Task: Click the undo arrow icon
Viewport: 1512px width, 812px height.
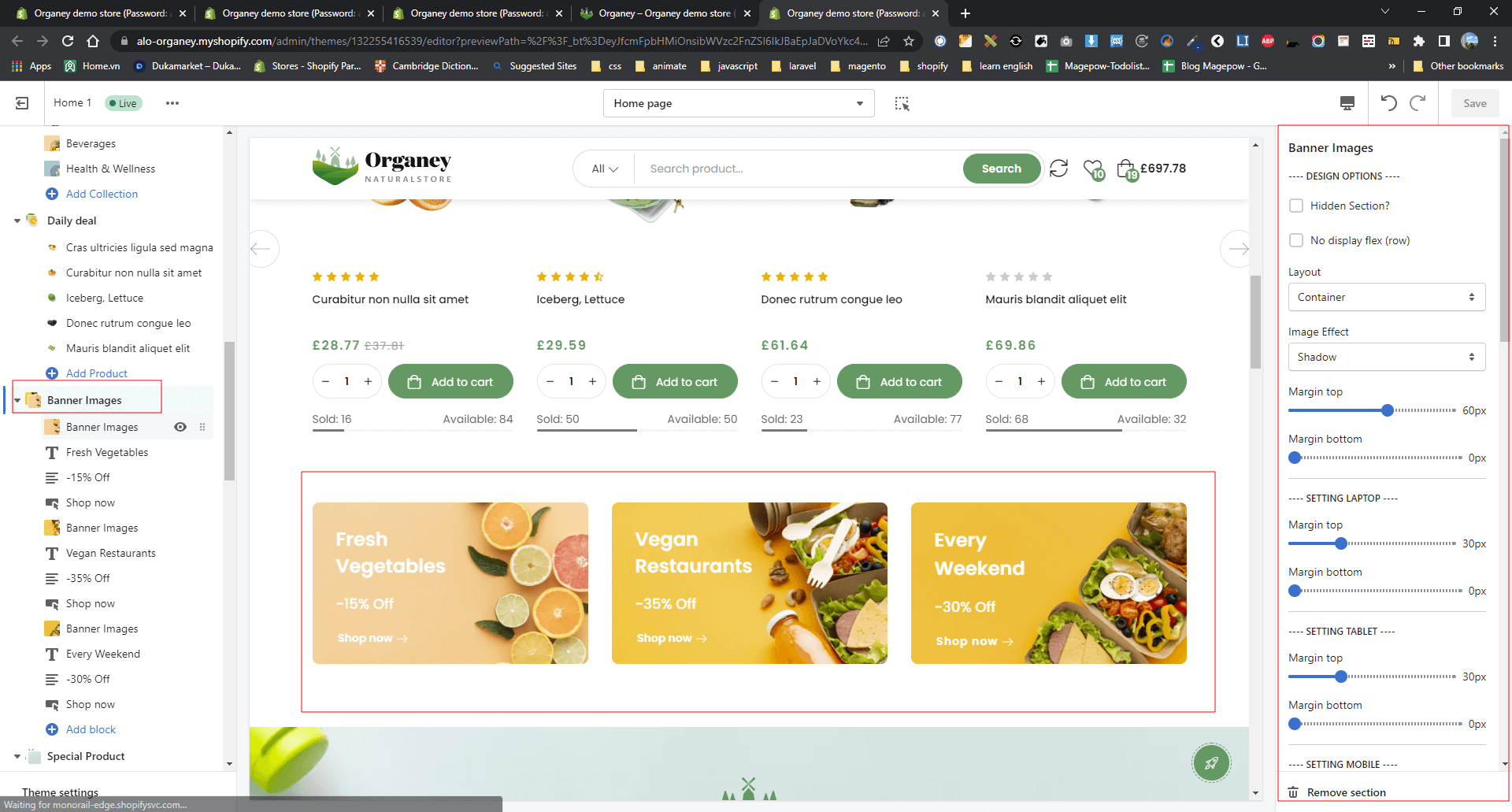Action: point(1388,103)
